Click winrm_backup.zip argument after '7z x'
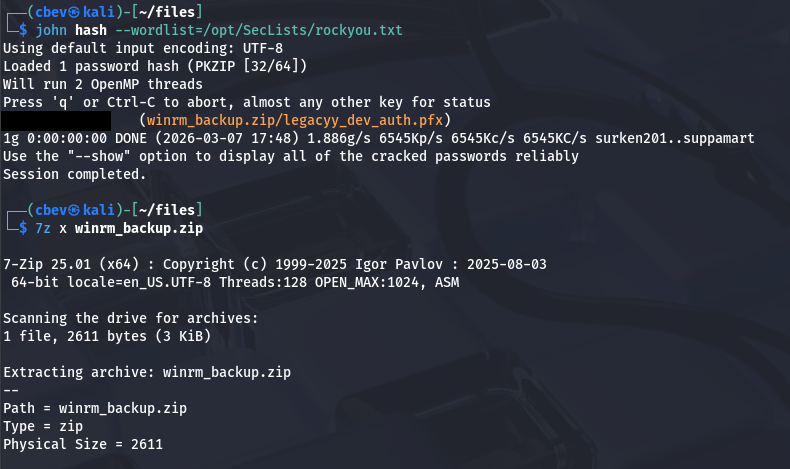This screenshot has height=469, width=790. [140, 227]
